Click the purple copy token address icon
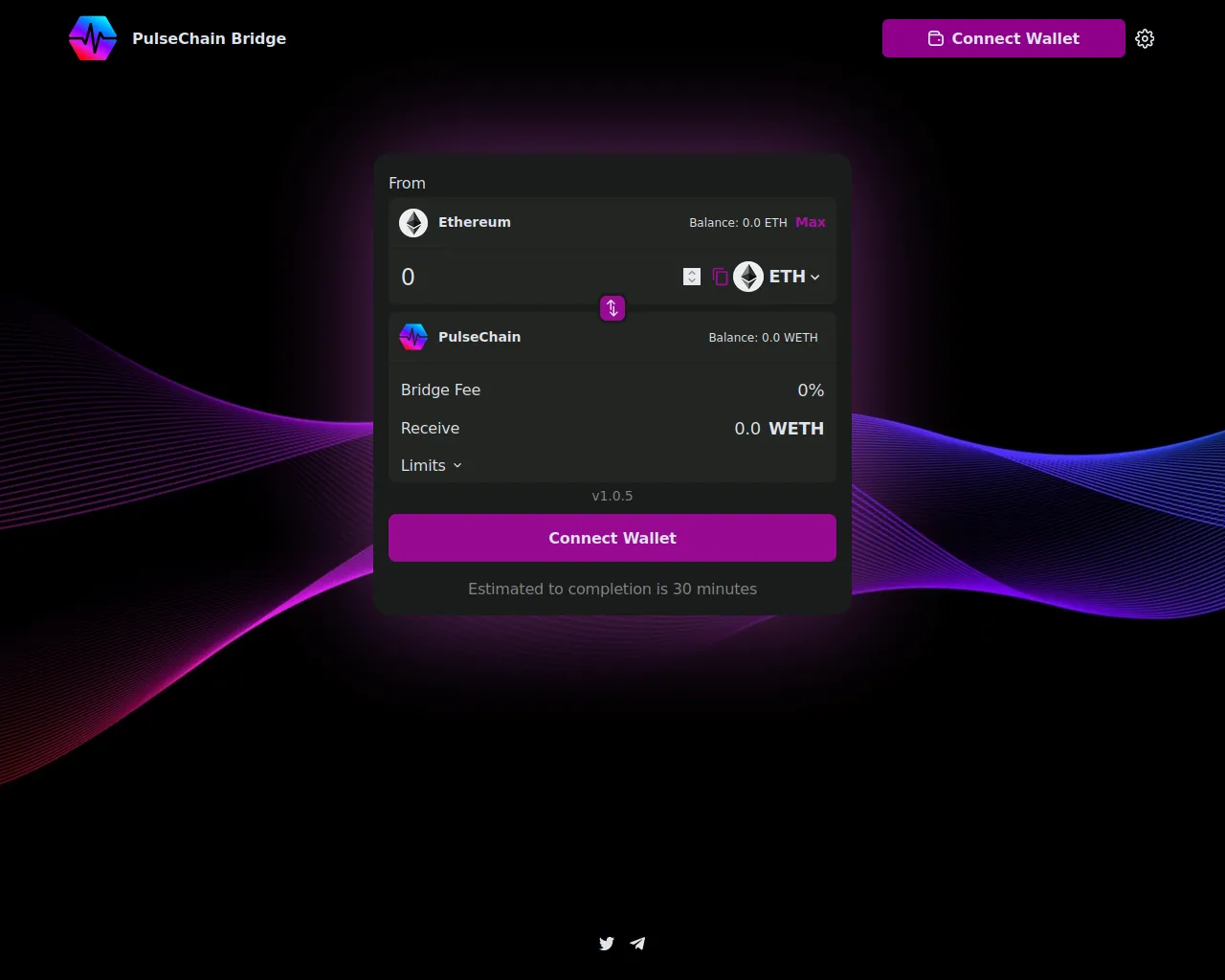This screenshot has height=980, width=1225. click(721, 278)
